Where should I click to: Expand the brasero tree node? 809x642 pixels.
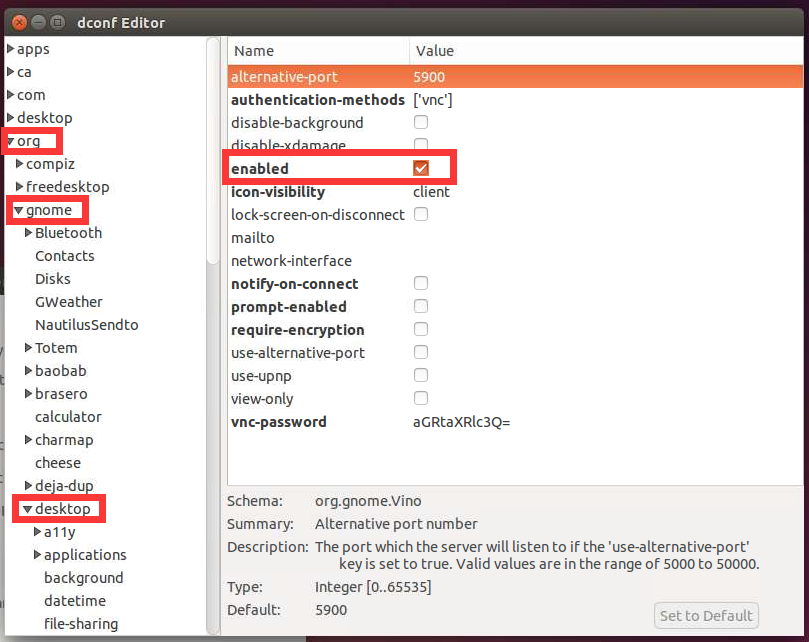tap(28, 394)
